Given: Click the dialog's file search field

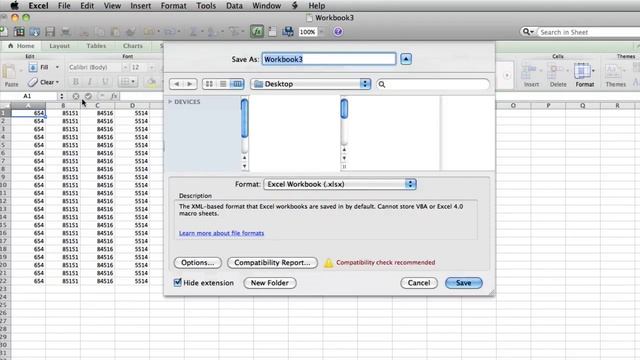Looking at the screenshot, I should 433,84.
